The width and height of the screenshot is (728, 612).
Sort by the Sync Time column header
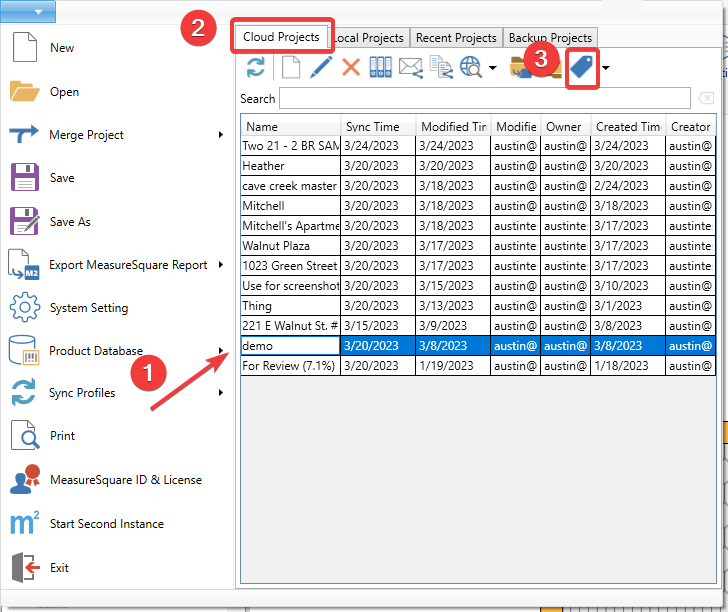tap(378, 126)
